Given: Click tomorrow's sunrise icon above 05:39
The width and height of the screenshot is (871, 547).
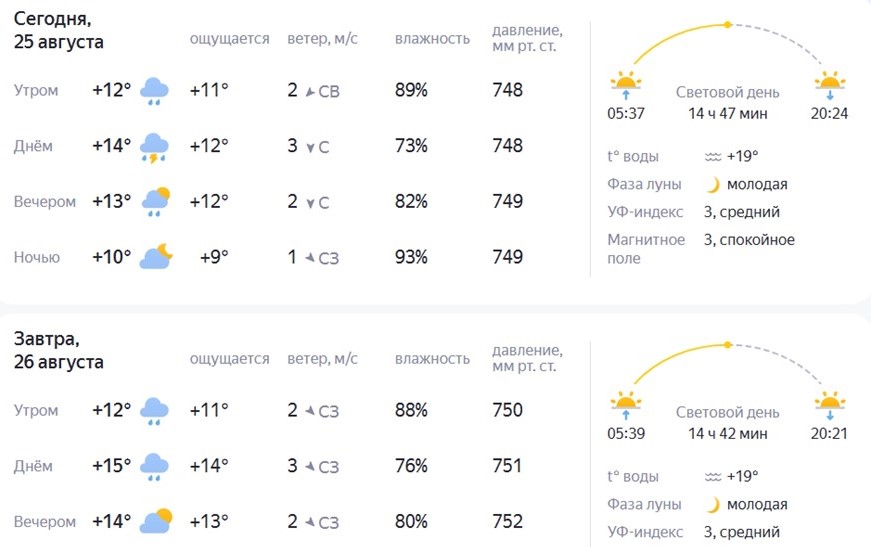Looking at the screenshot, I should click(x=626, y=405).
